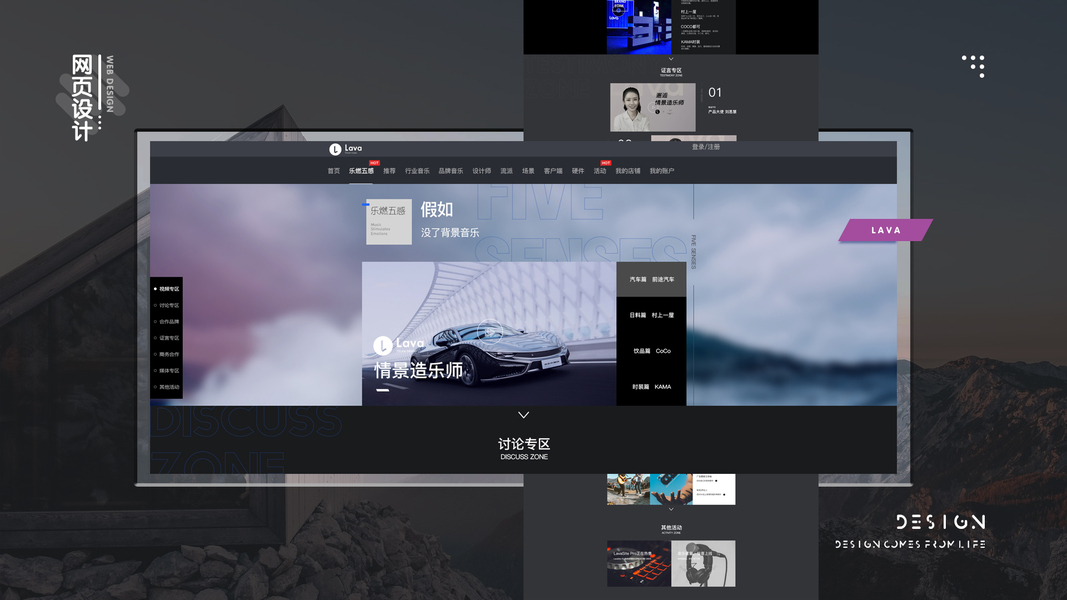1067x600 pixels.
Task: Go to the 首页 nav item
Action: pos(333,171)
